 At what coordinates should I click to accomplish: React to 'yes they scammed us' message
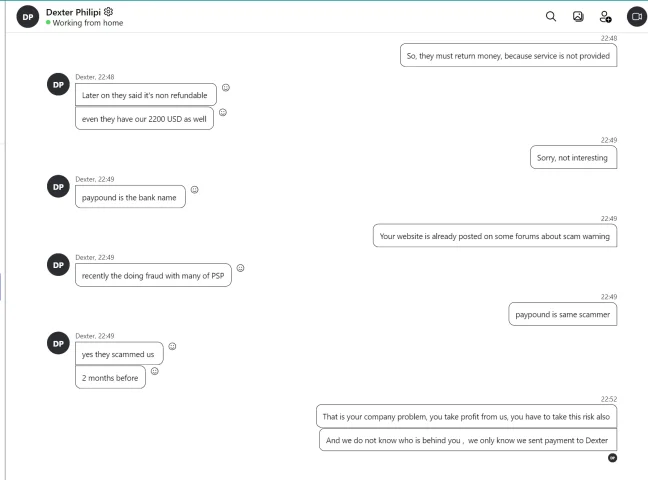pos(172,346)
